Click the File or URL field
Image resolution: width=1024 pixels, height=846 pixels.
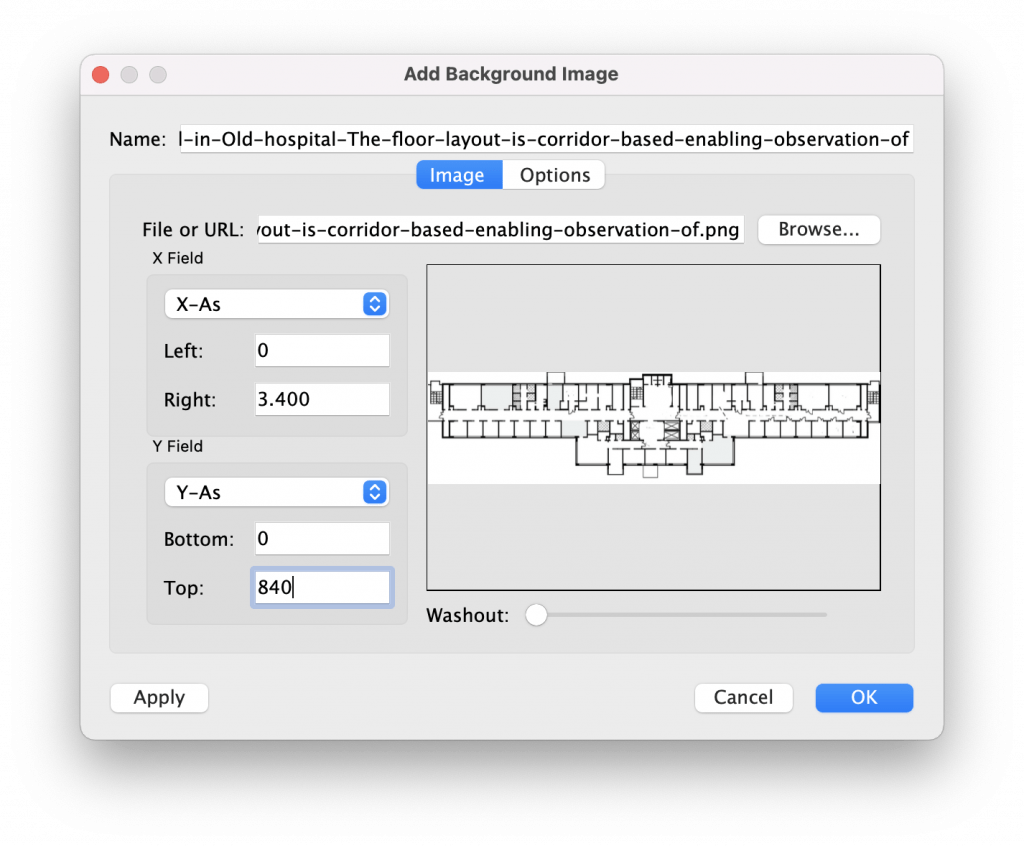(500, 229)
